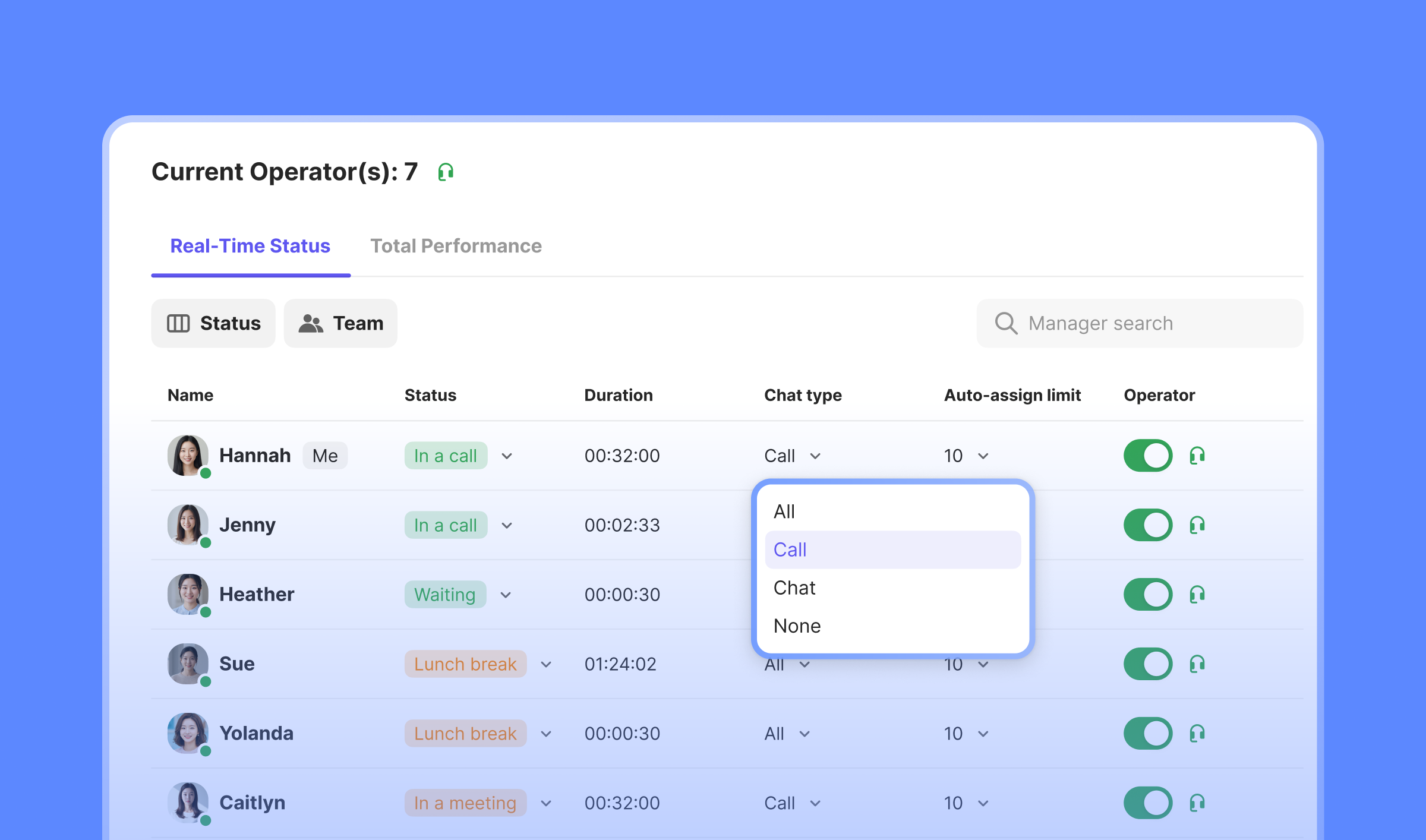Open Yolanda's auto-assign limit dropdown
This screenshot has height=840, width=1426.
pos(983,734)
